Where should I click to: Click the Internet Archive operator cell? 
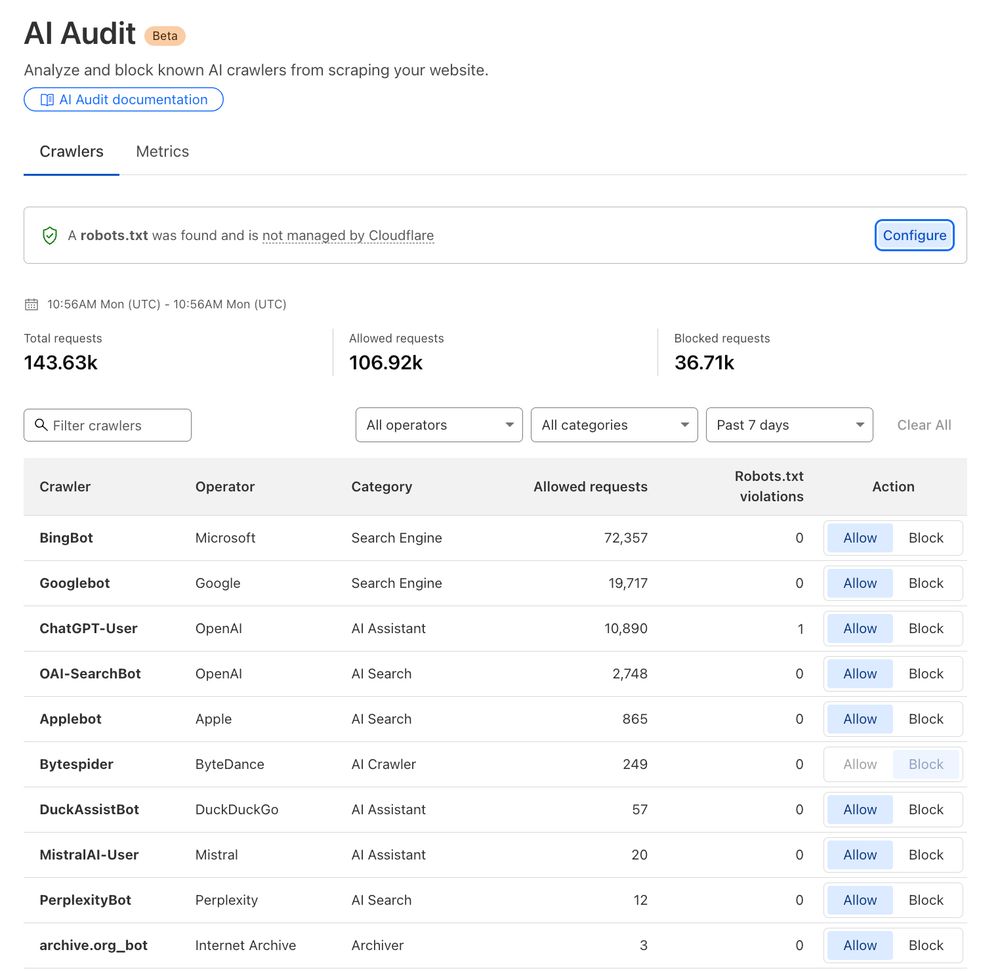[x=246, y=945]
